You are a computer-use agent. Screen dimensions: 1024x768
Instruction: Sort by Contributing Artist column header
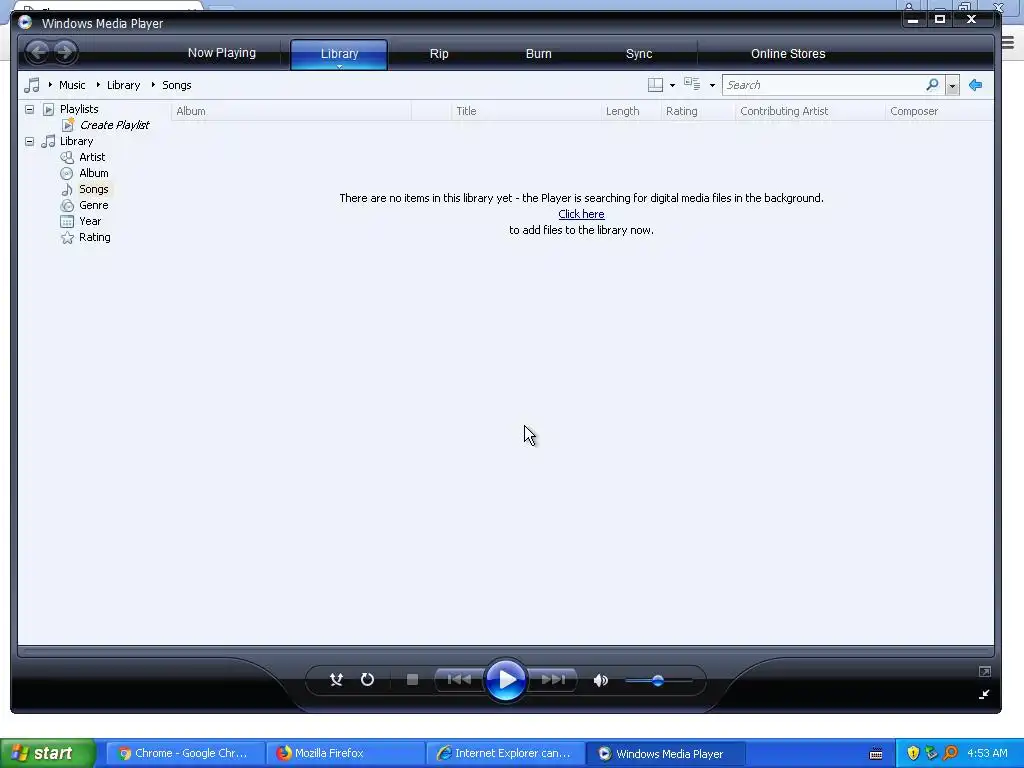[810, 111]
